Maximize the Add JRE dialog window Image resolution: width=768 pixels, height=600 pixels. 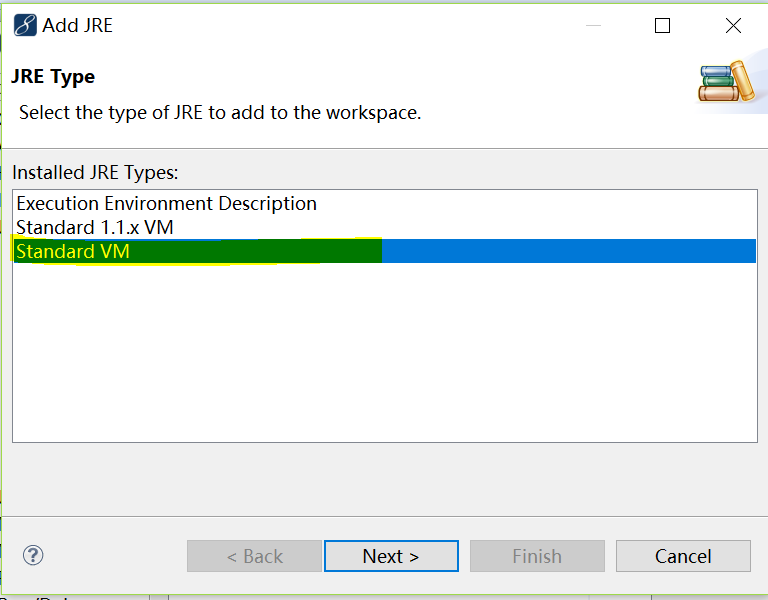tap(662, 25)
